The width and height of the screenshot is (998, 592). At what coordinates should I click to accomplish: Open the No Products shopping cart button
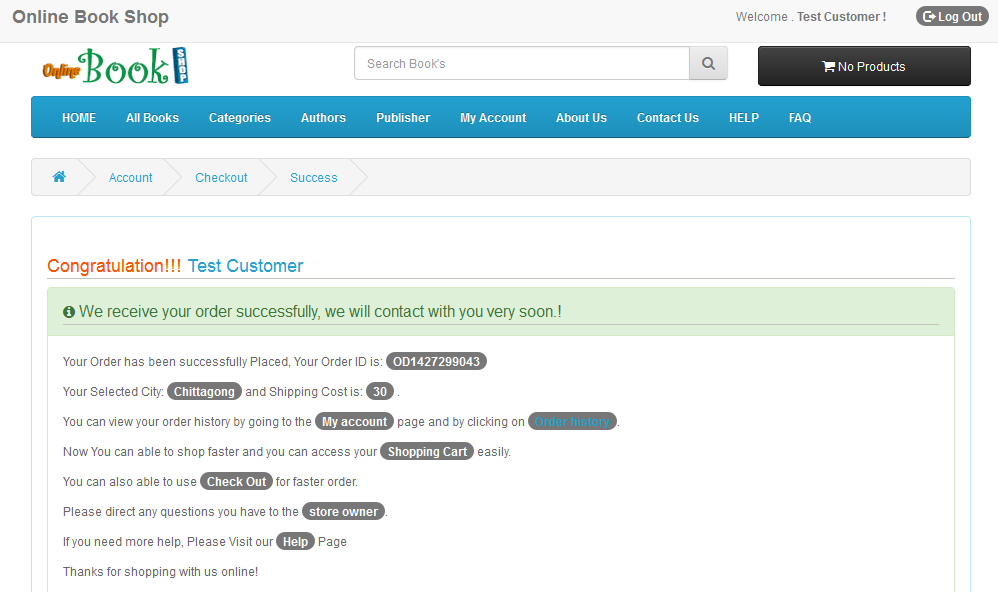[x=864, y=66]
